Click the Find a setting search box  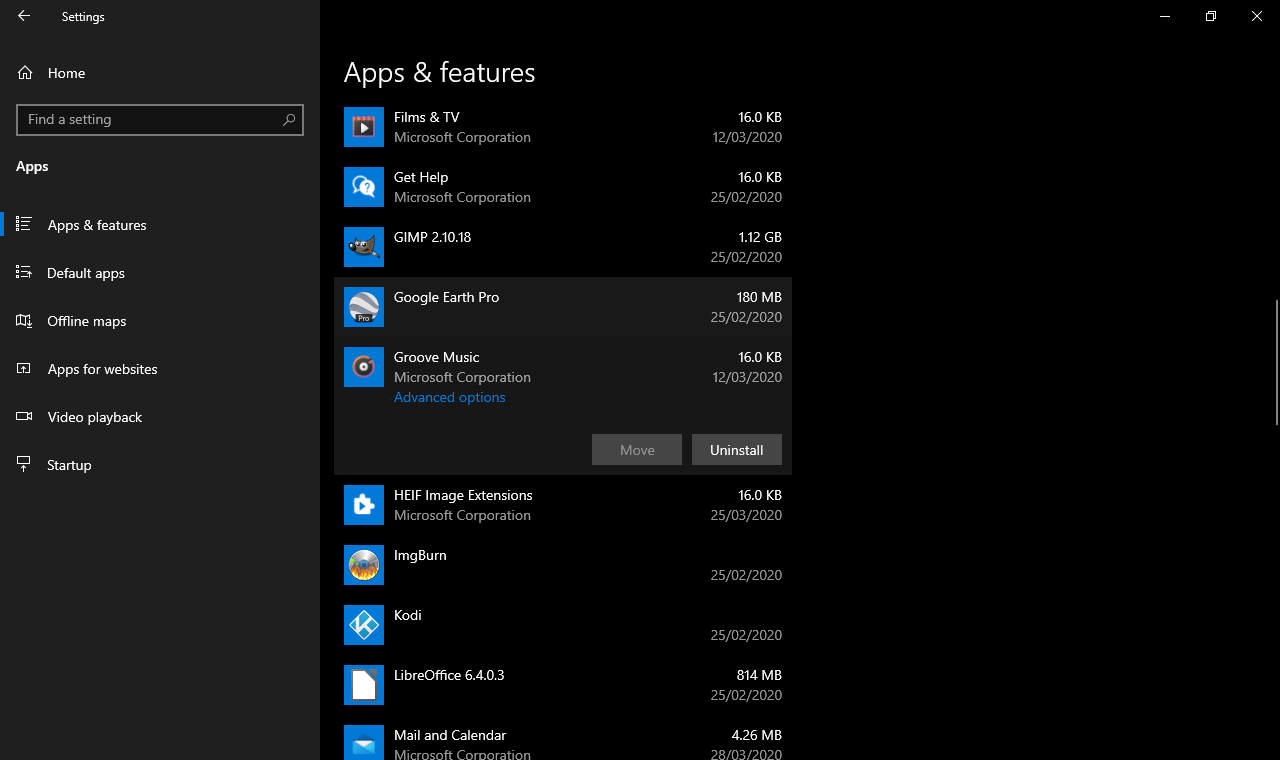point(150,120)
